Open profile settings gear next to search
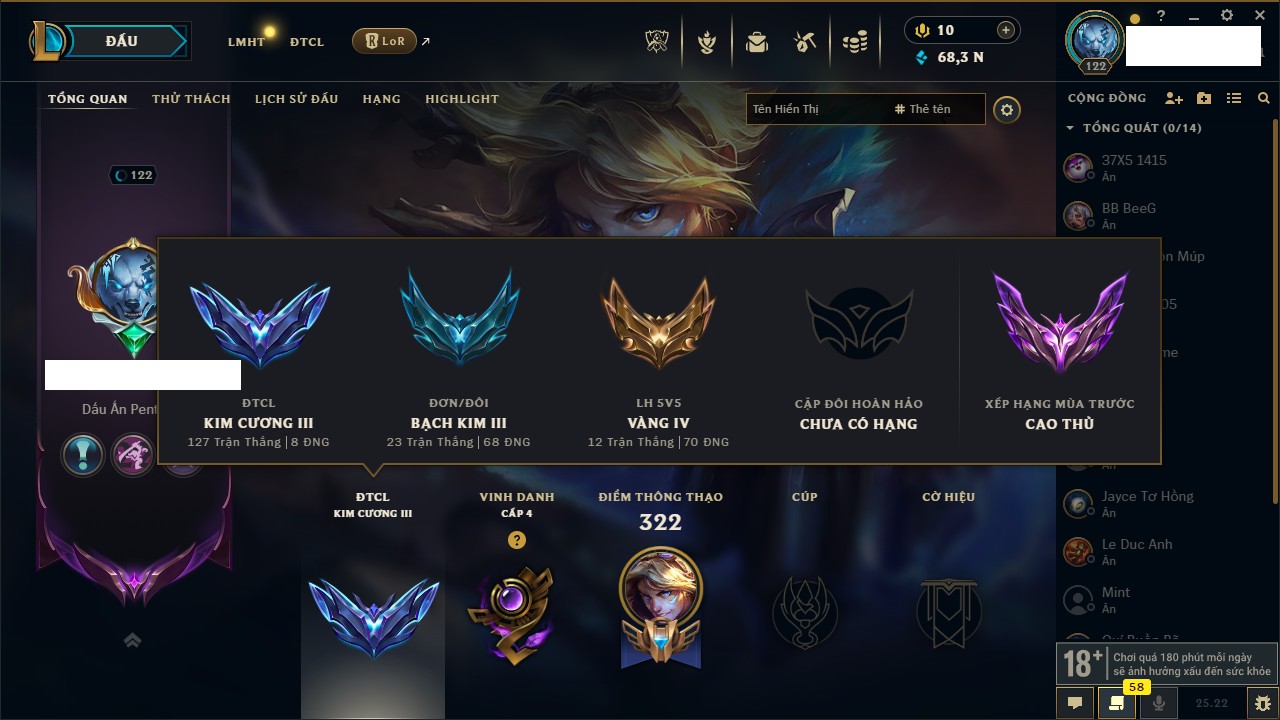The image size is (1280, 720). pos(1007,110)
